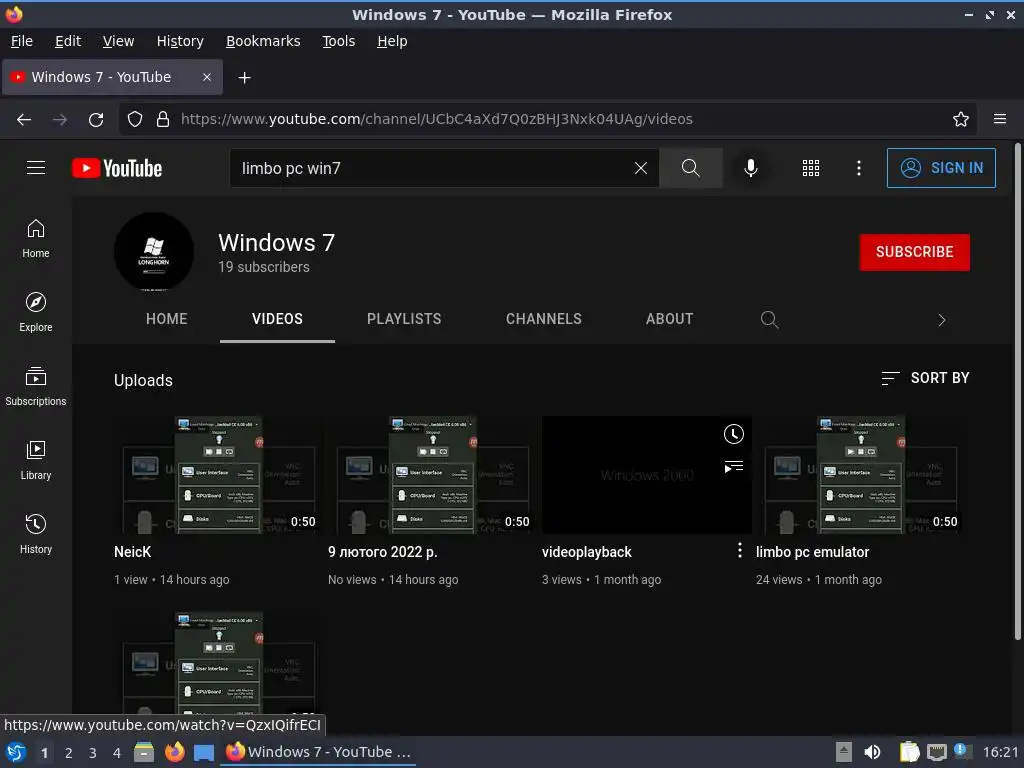Screen dimensions: 1024x768
Task: Click the YouTube logo
Action: pyautogui.click(x=117, y=168)
